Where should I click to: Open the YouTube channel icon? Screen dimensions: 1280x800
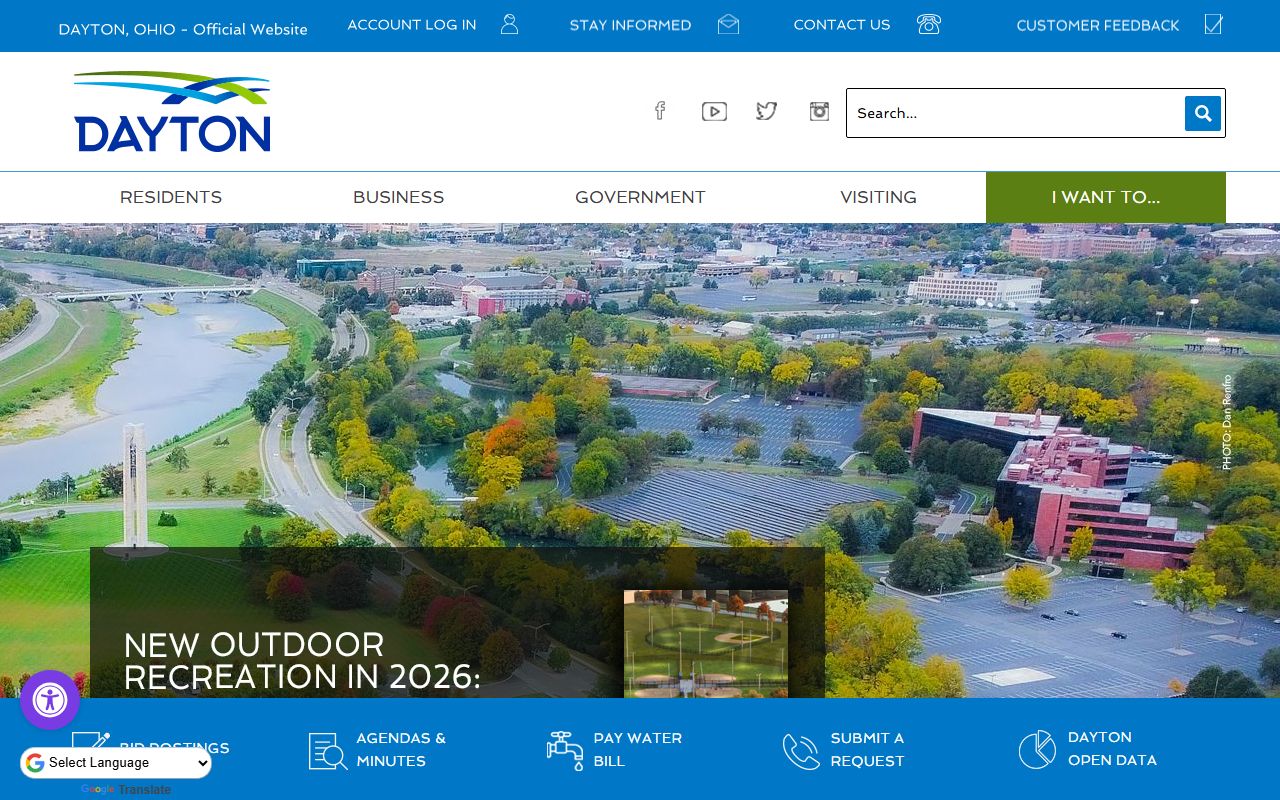[714, 111]
